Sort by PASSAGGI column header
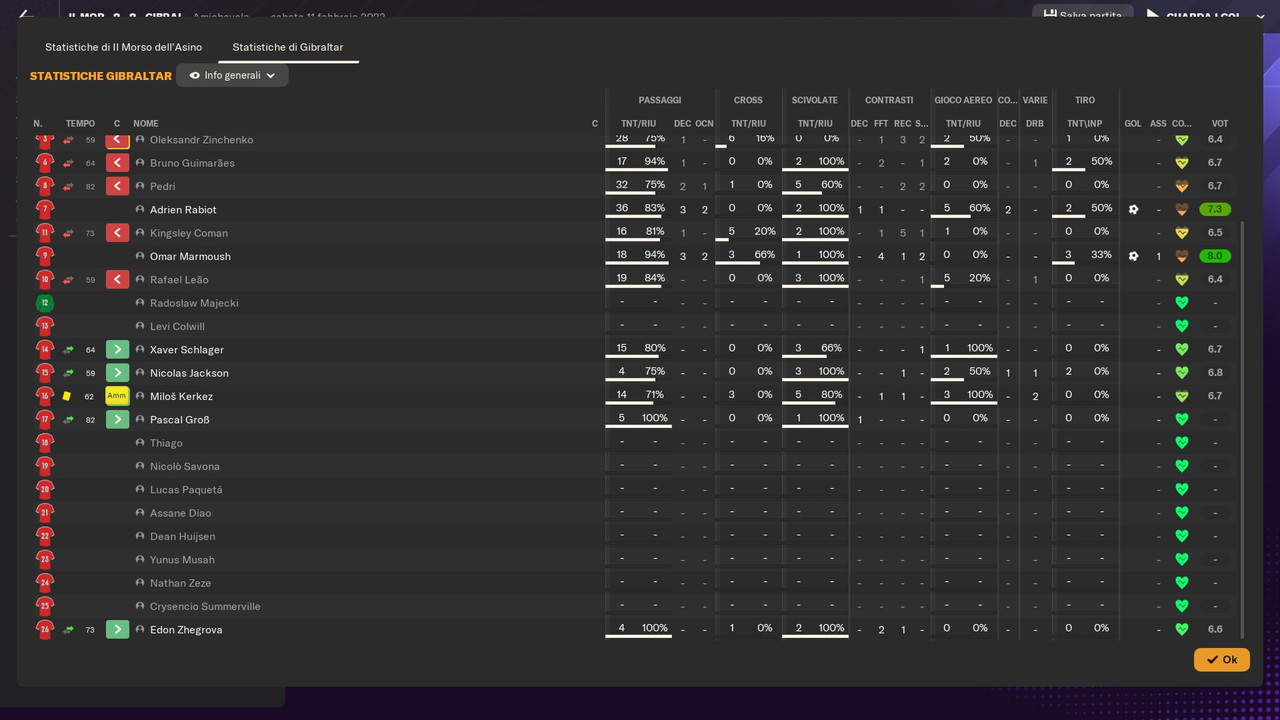Image resolution: width=1280 pixels, height=720 pixels. click(660, 100)
